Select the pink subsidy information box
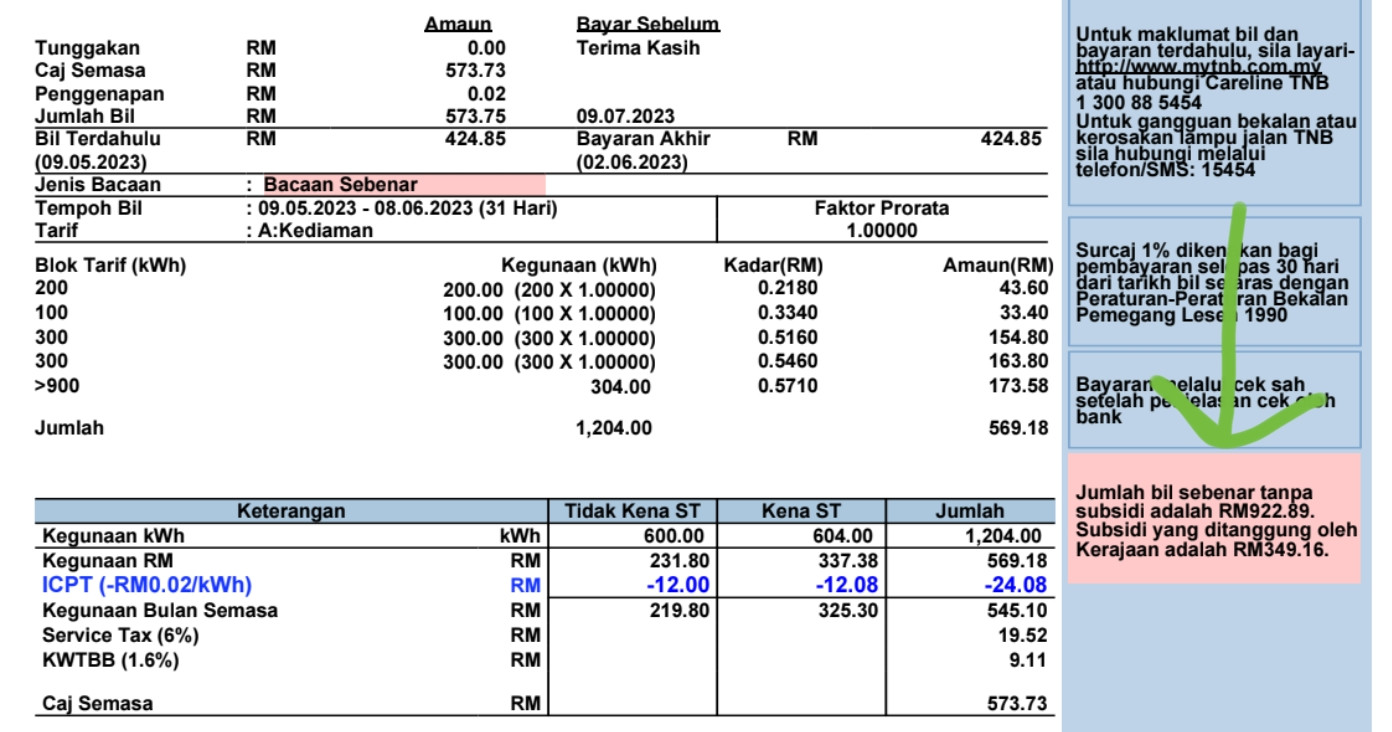The image size is (1392, 732). pyautogui.click(x=1214, y=518)
